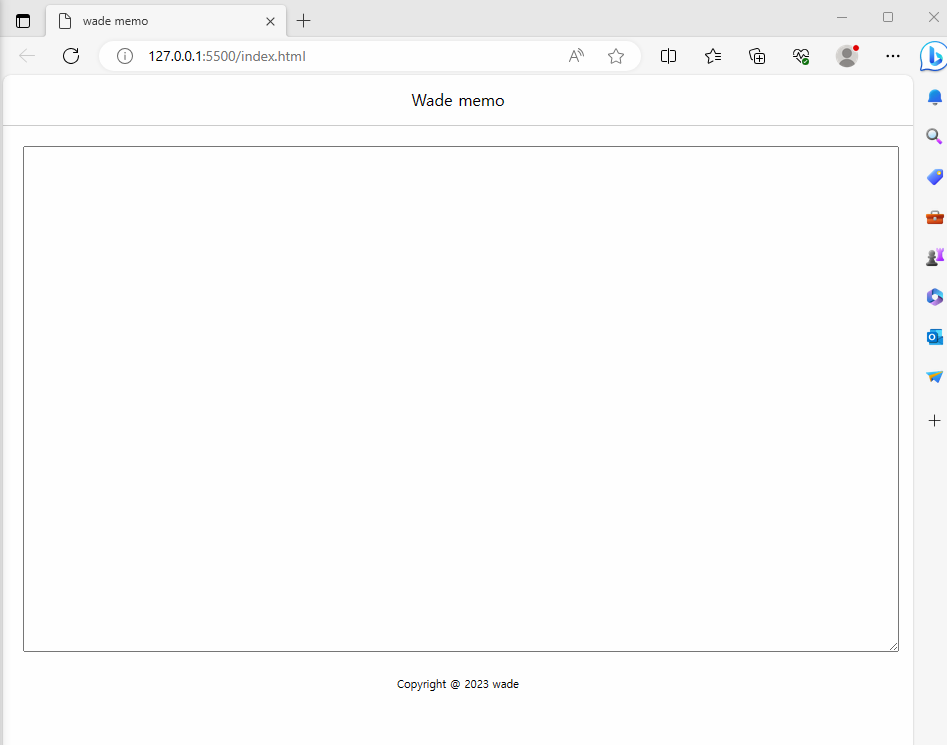
Task: Open the tab actions menu icon
Action: coord(23,21)
